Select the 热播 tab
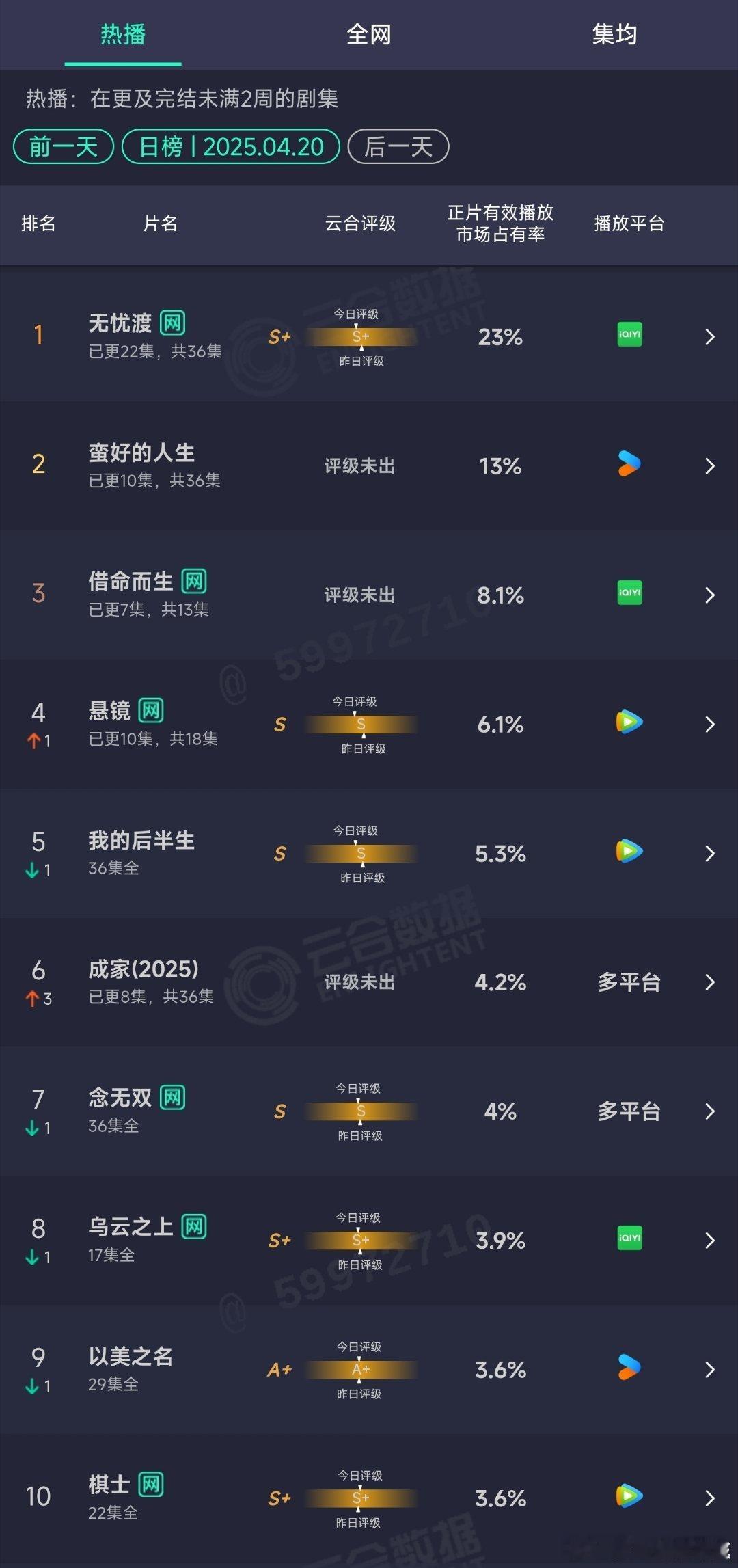This screenshot has width=738, height=1568. (123, 34)
